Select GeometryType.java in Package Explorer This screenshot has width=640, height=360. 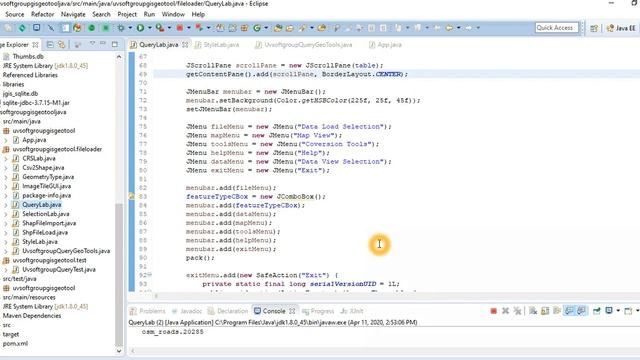pos(48,177)
